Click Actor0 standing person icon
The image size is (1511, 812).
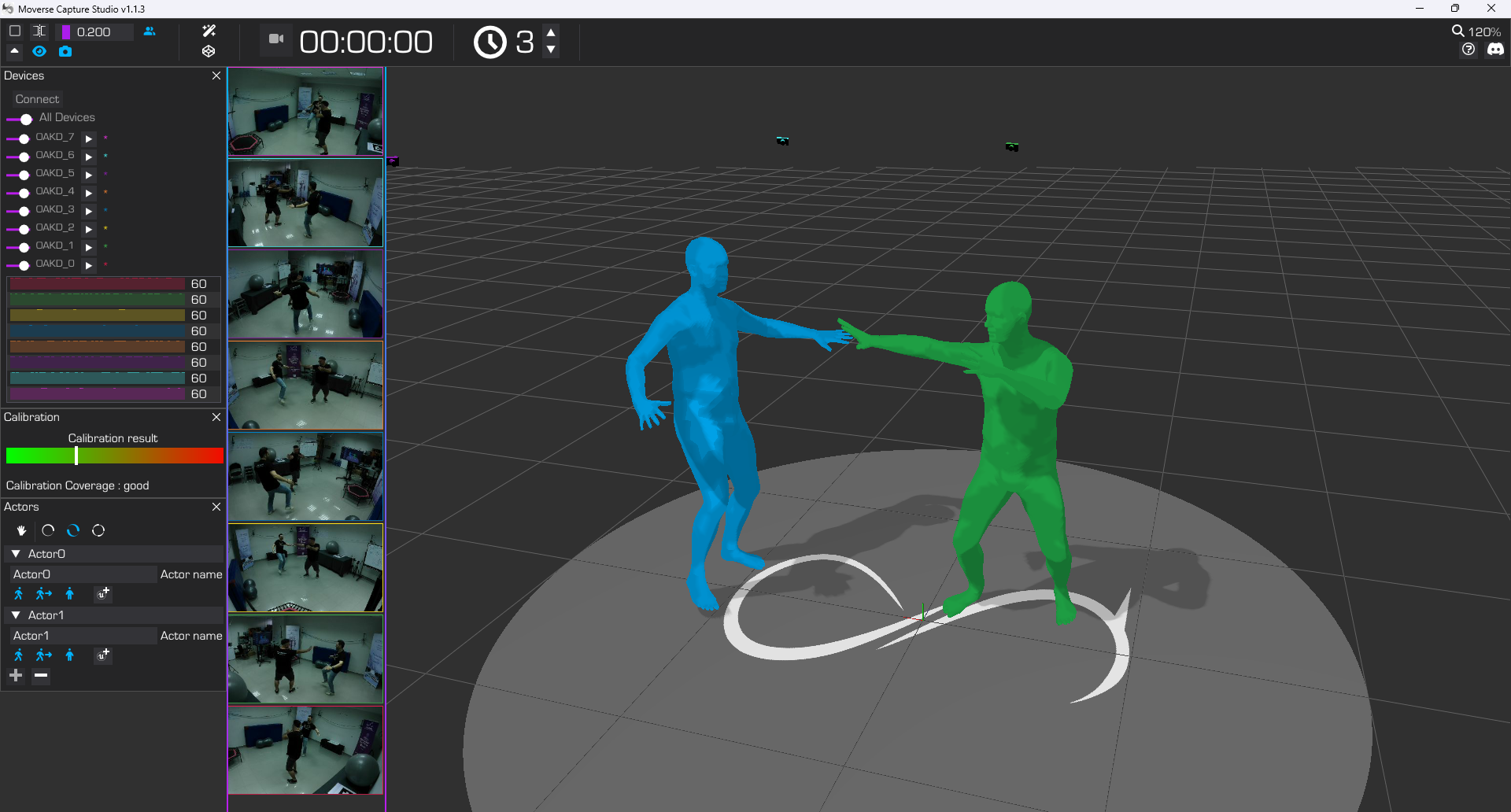tap(70, 594)
